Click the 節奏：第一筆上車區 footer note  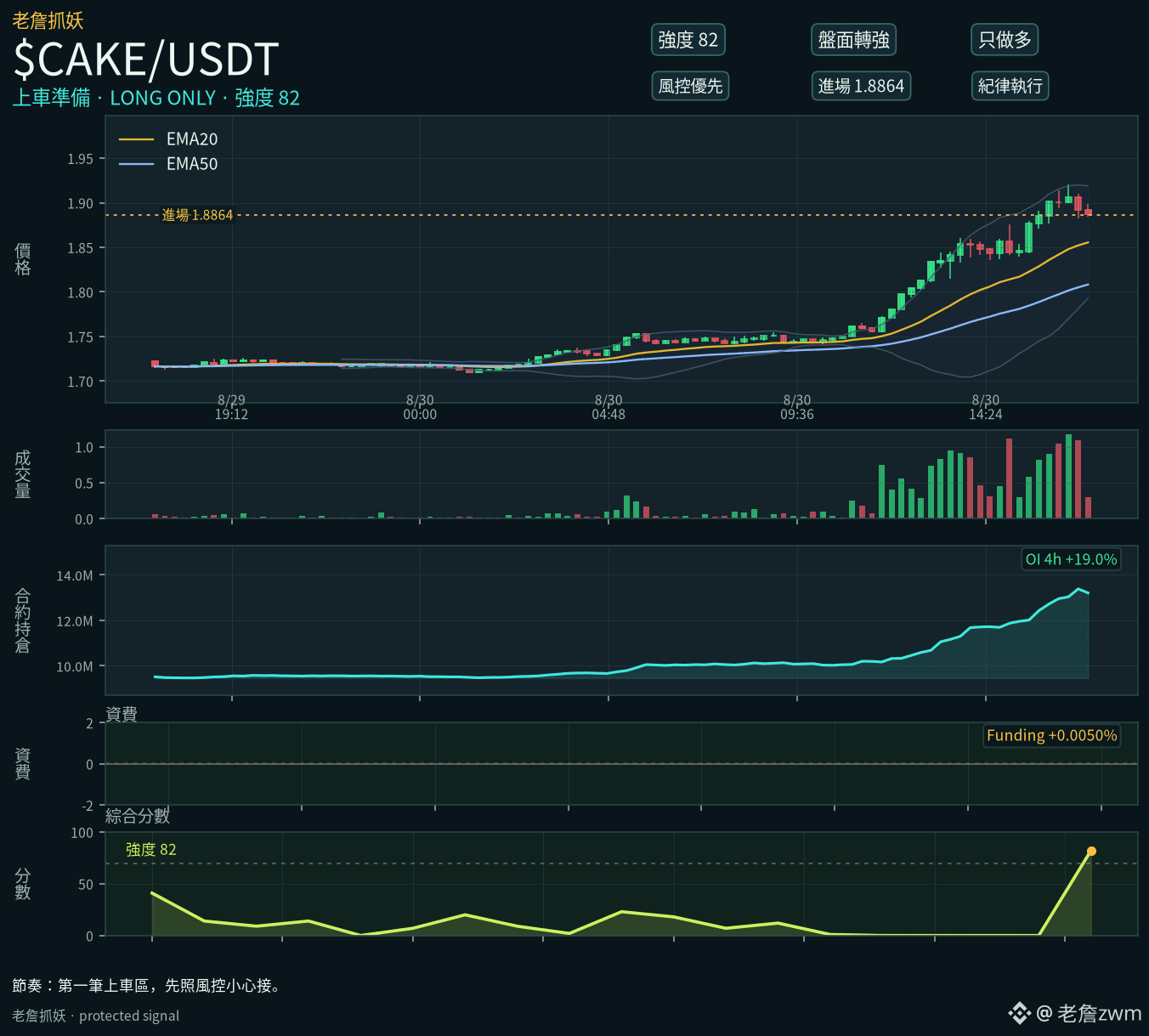click(x=146, y=986)
